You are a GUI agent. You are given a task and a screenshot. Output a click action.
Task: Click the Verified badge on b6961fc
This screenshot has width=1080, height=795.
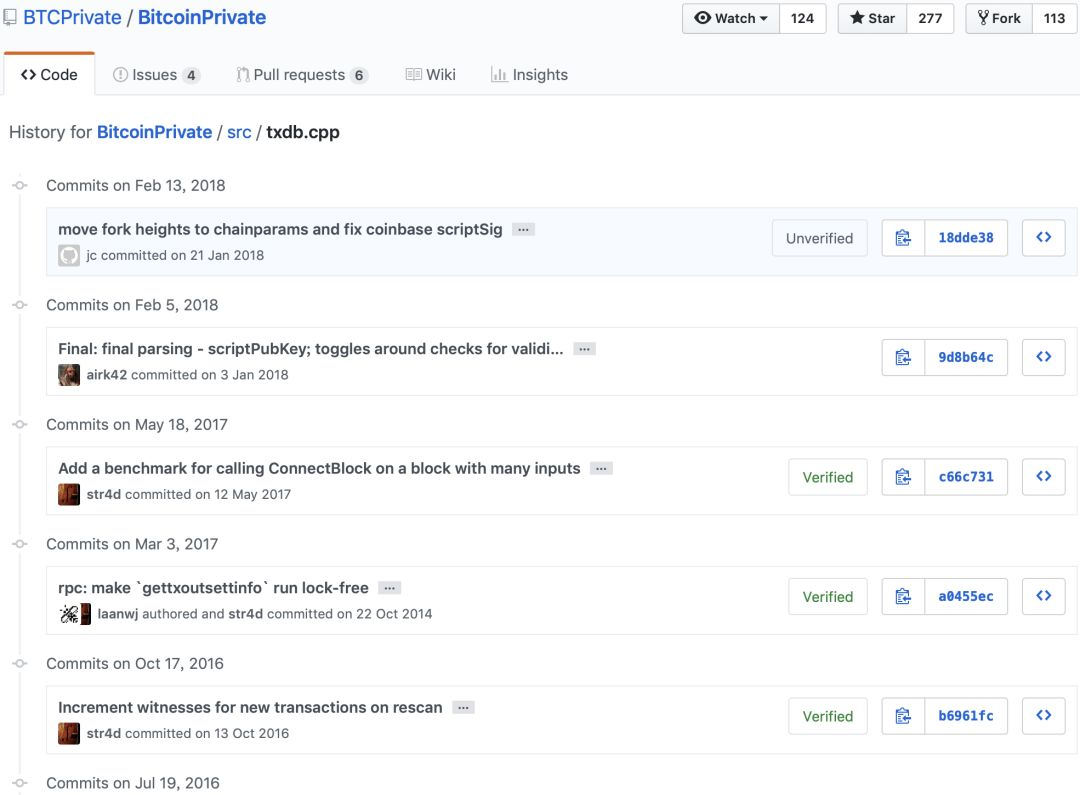click(828, 716)
